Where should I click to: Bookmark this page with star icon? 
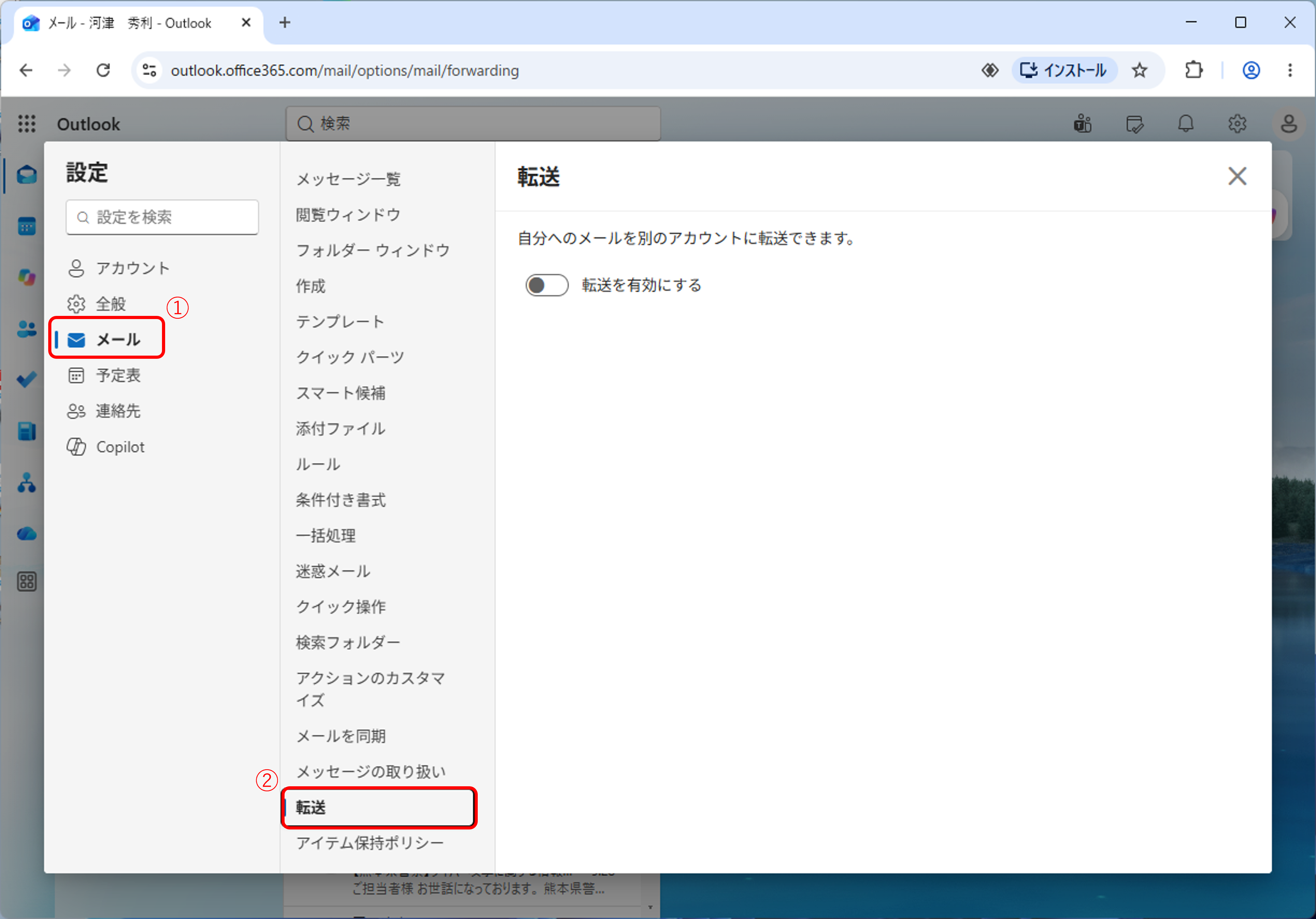click(1140, 70)
